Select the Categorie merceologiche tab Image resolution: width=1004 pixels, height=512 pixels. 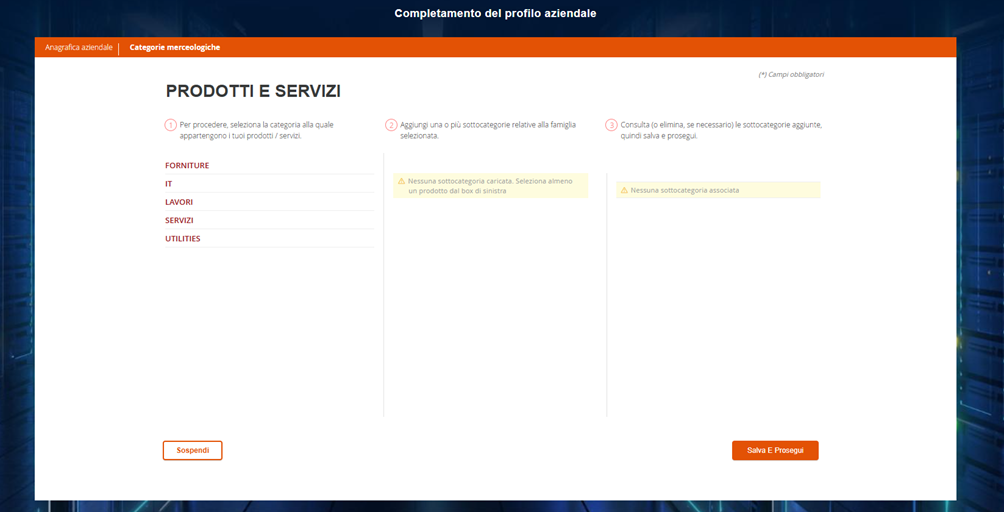(x=175, y=47)
